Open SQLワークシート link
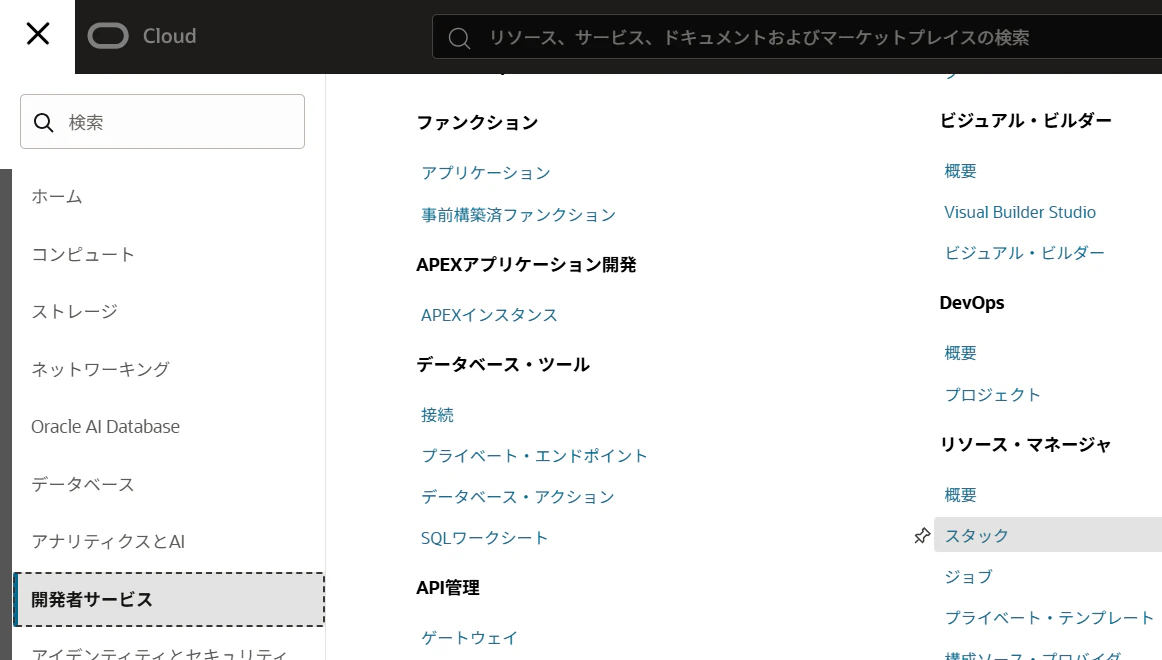Viewport: 1162px width, 660px height. [x=484, y=538]
